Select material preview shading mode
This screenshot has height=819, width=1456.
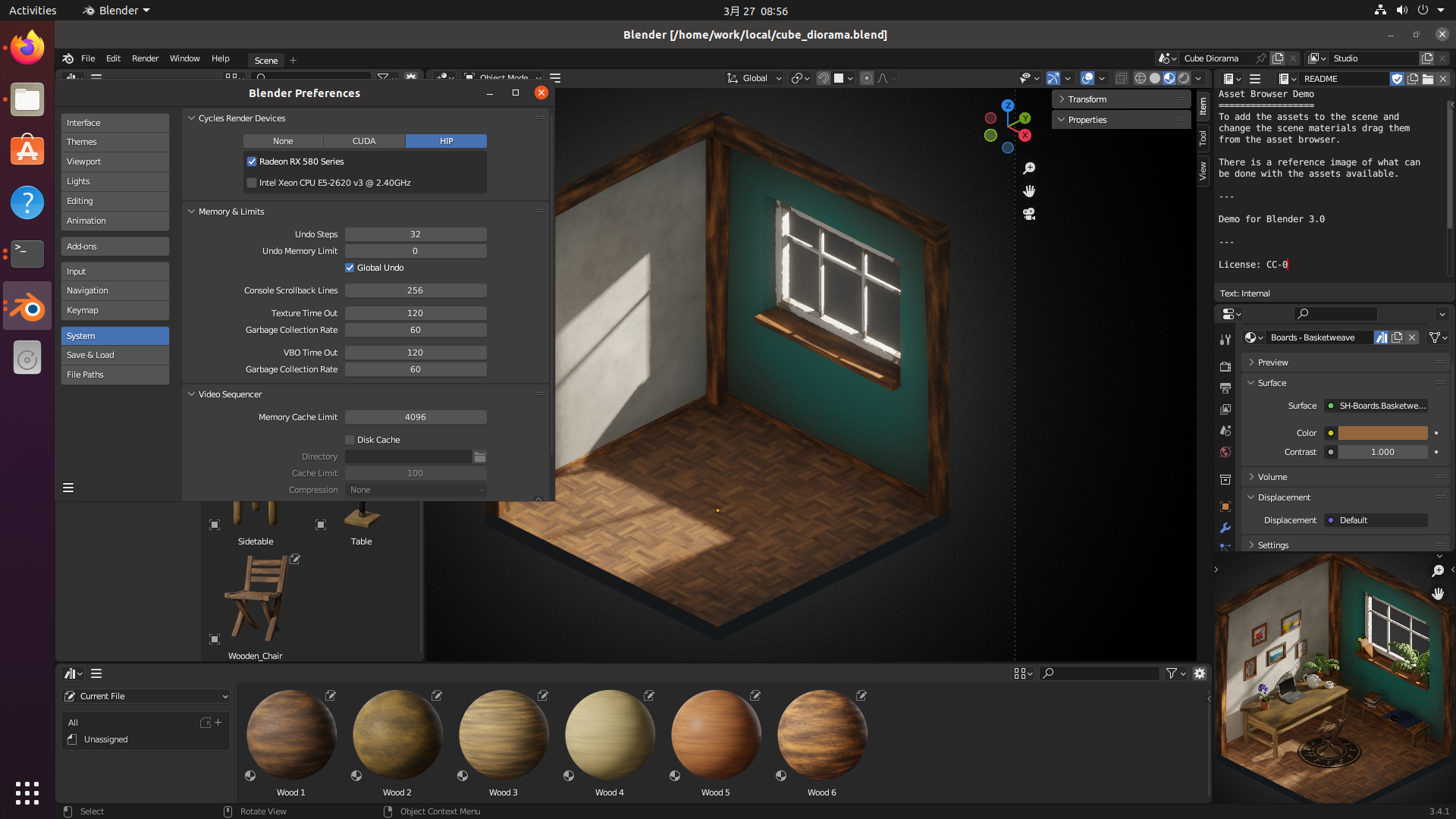coord(1169,78)
